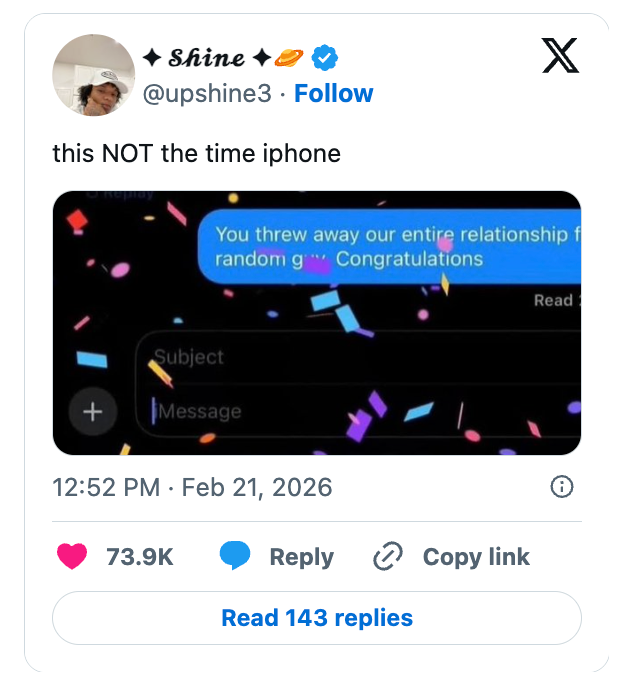Click the X logo in the corner
This screenshot has width=632, height=690.
[x=560, y=55]
